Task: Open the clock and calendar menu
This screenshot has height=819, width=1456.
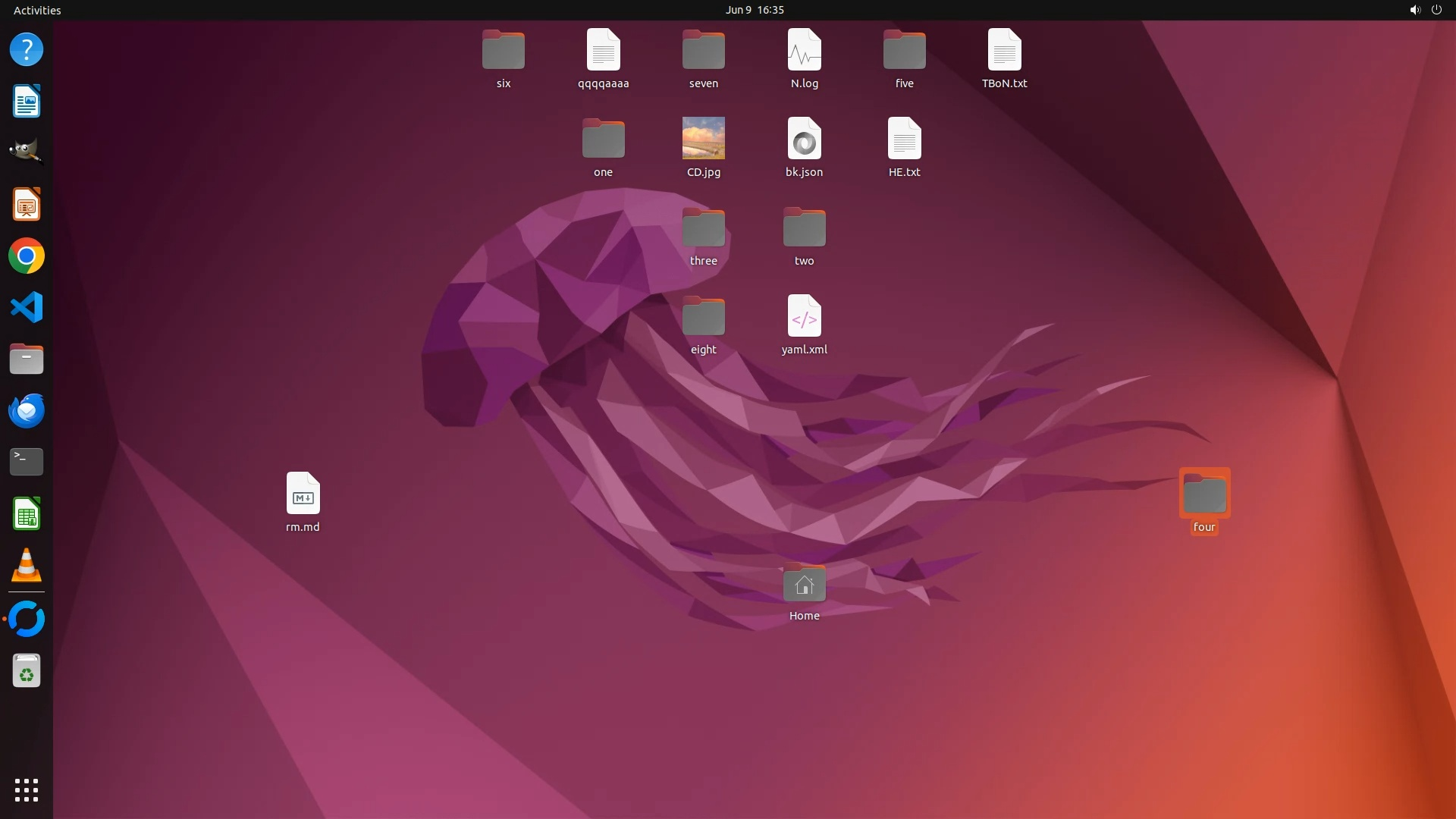Action: [754, 10]
